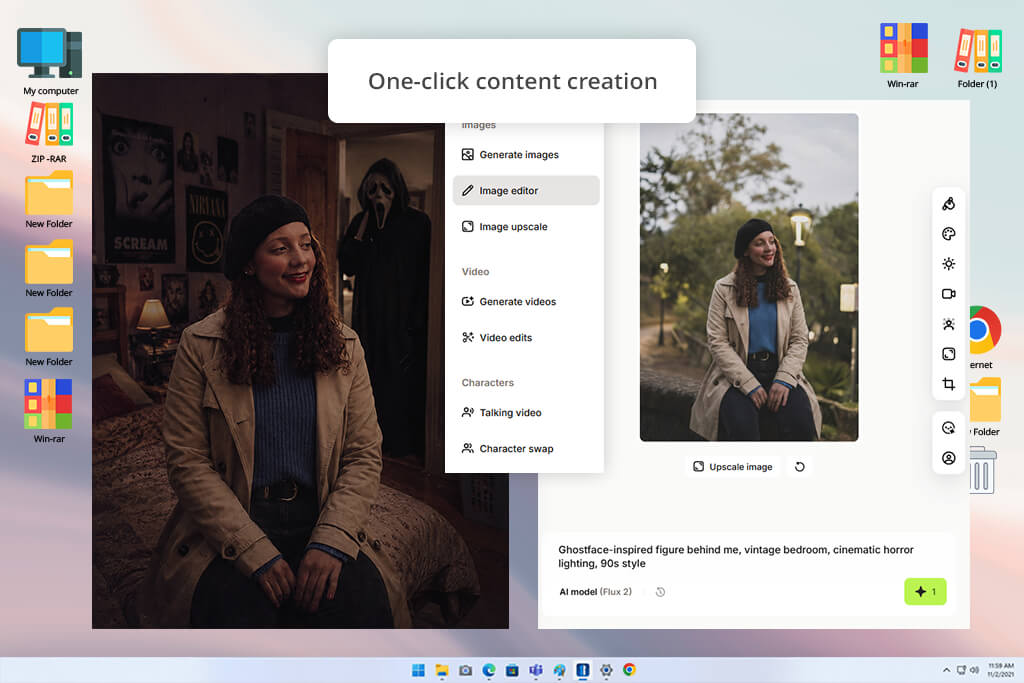Select Video edits menu item

tap(525, 338)
